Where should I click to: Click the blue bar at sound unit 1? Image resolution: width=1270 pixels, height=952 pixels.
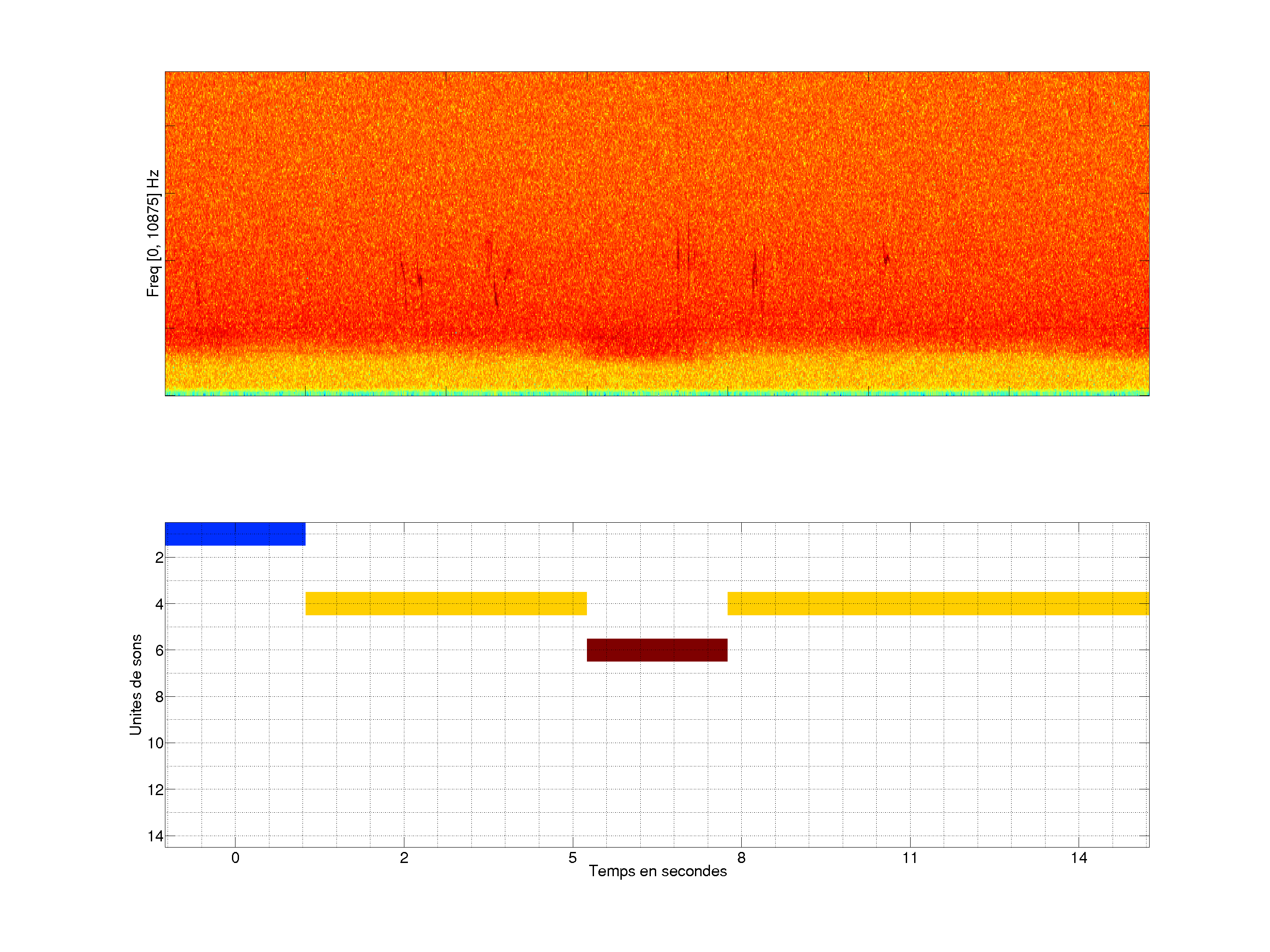tap(235, 534)
